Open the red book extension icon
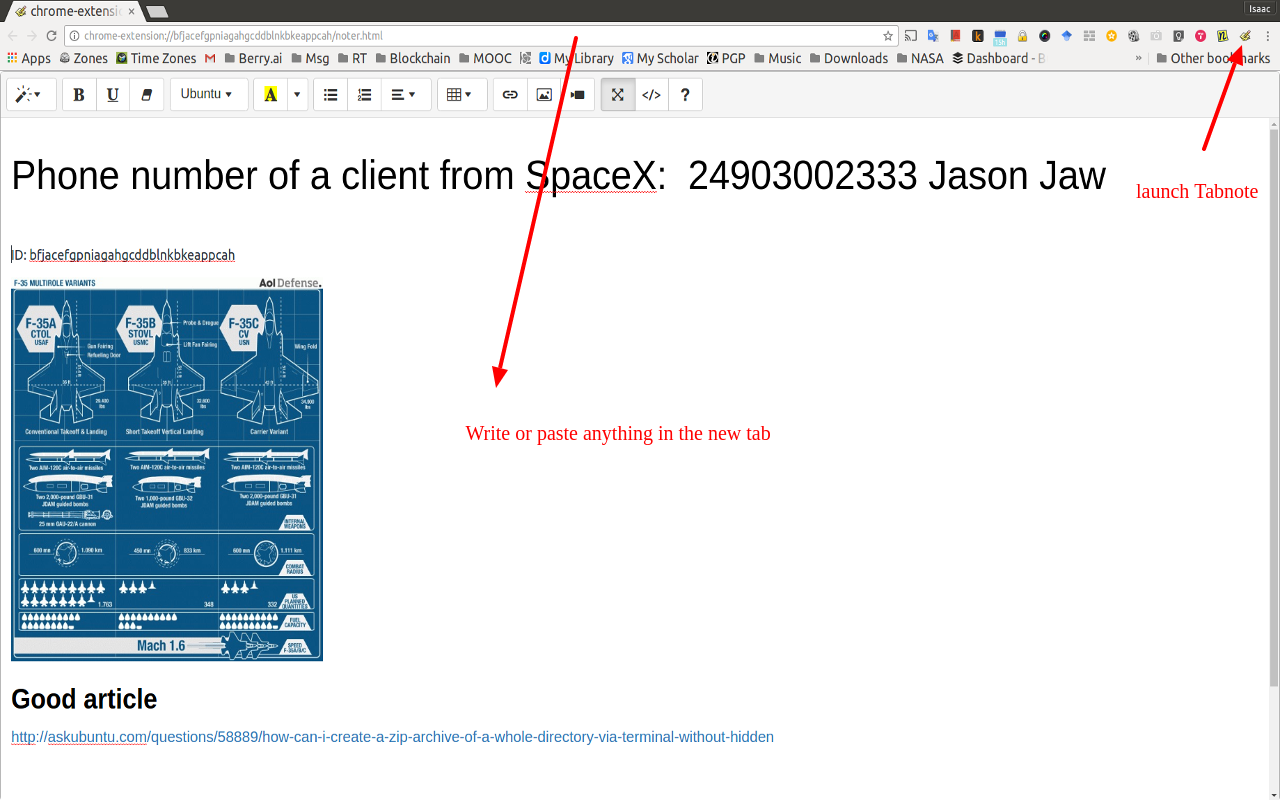Viewport: 1280px width, 800px height. [955, 36]
